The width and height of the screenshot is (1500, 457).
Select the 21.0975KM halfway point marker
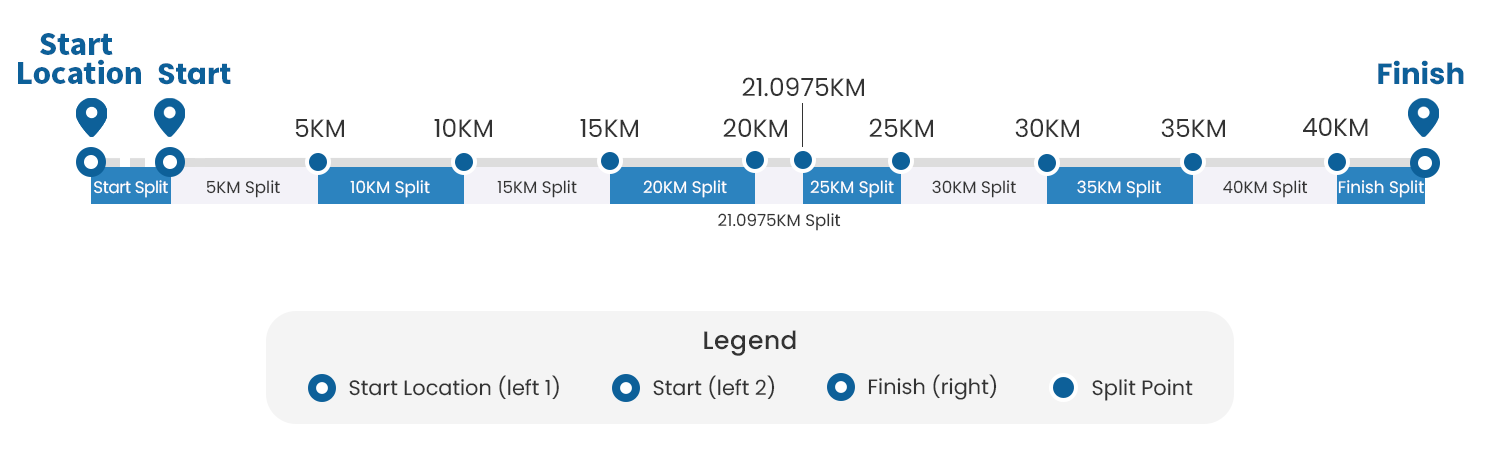[802, 160]
